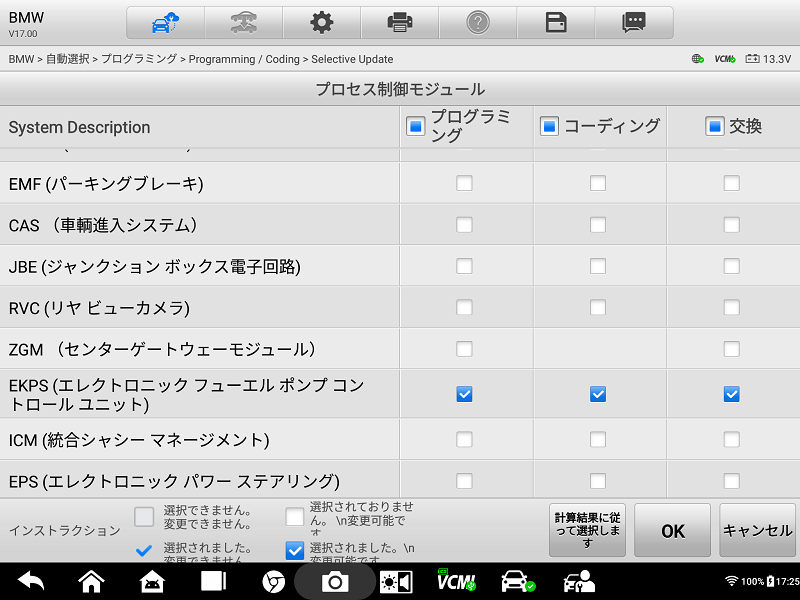Check coding for ICM chassis management
The image size is (800, 600).
pos(598,439)
